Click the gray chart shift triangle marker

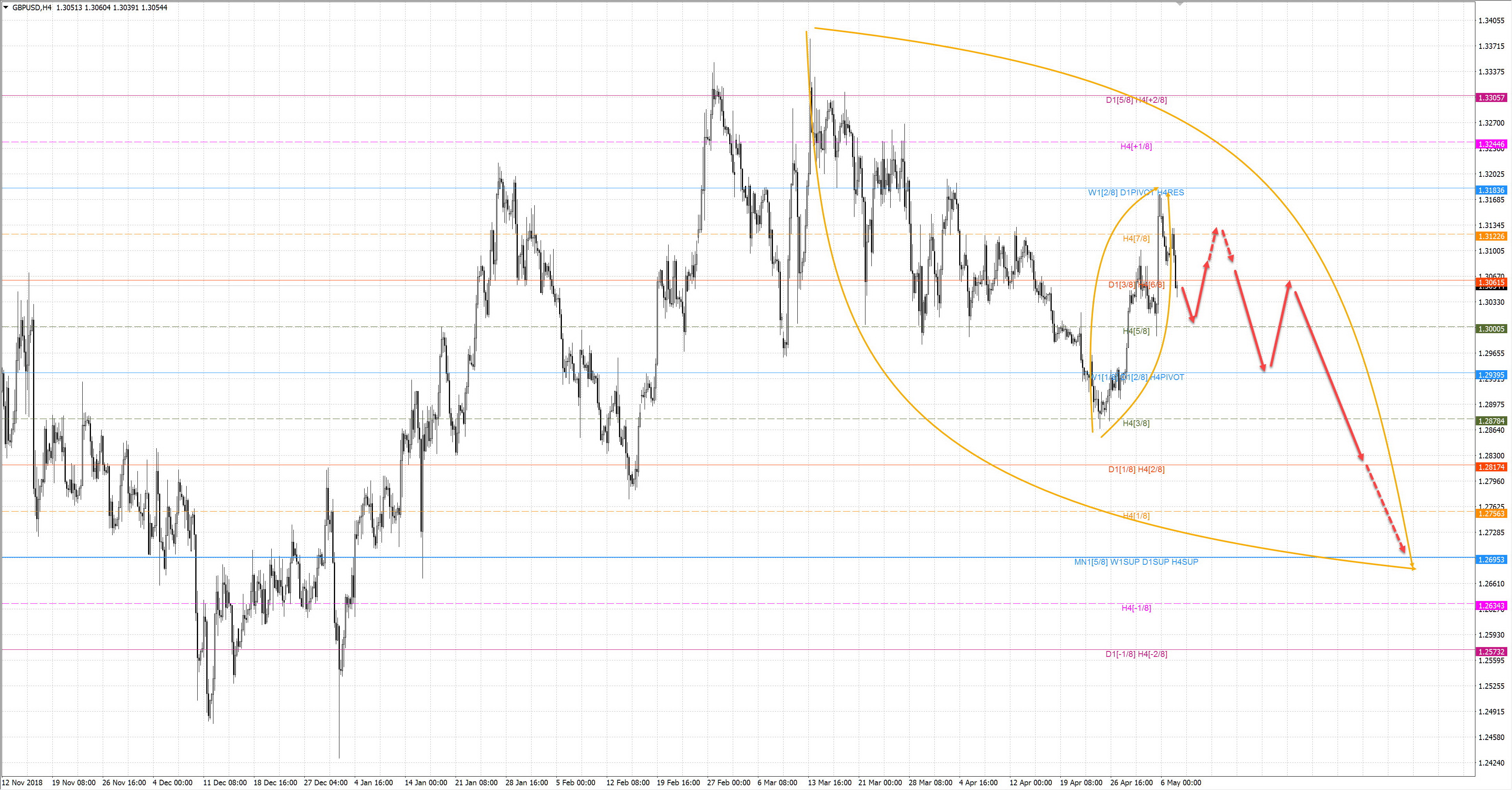coord(1180,4)
